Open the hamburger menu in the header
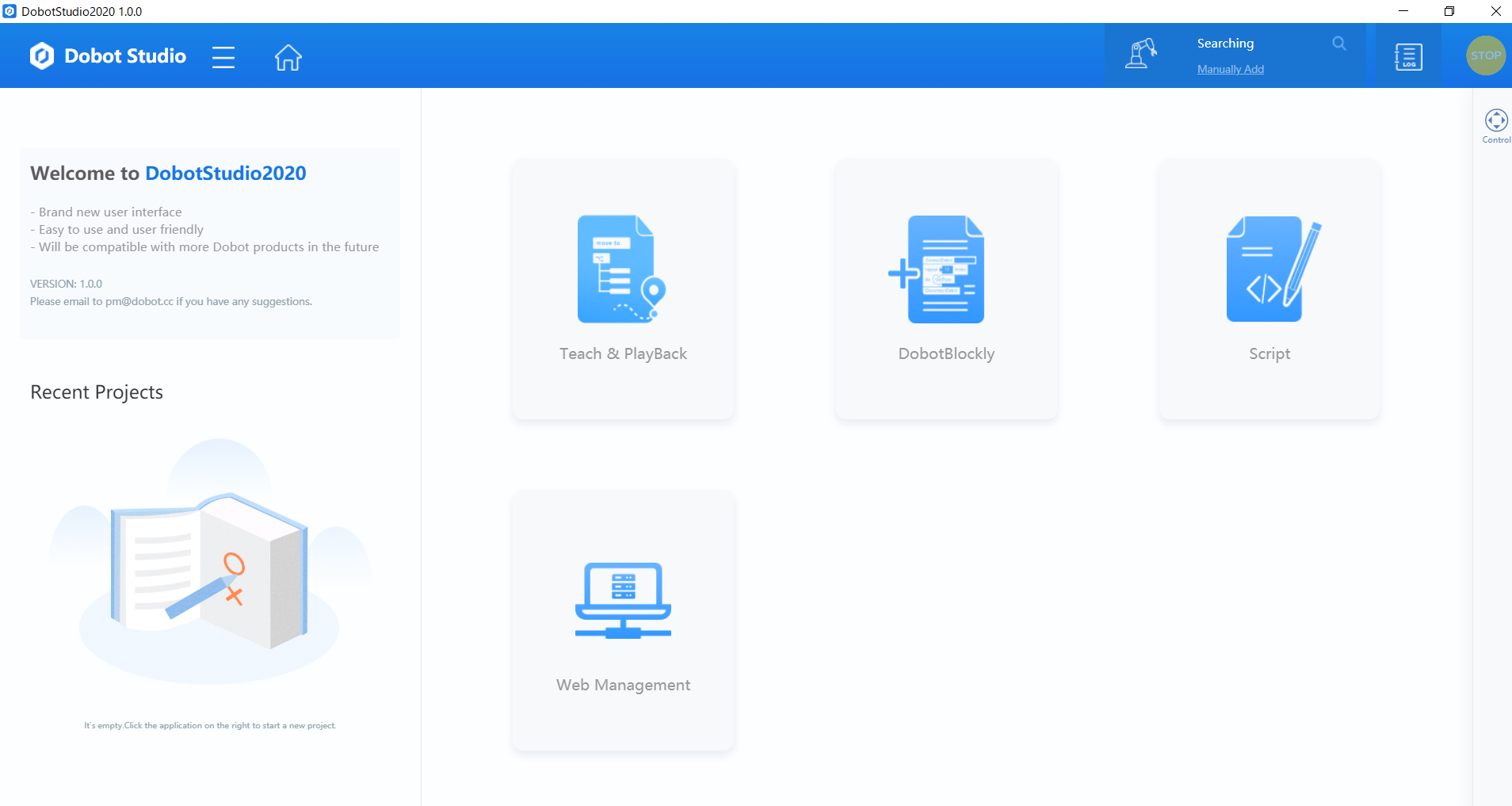This screenshot has width=1512, height=806. tap(223, 57)
